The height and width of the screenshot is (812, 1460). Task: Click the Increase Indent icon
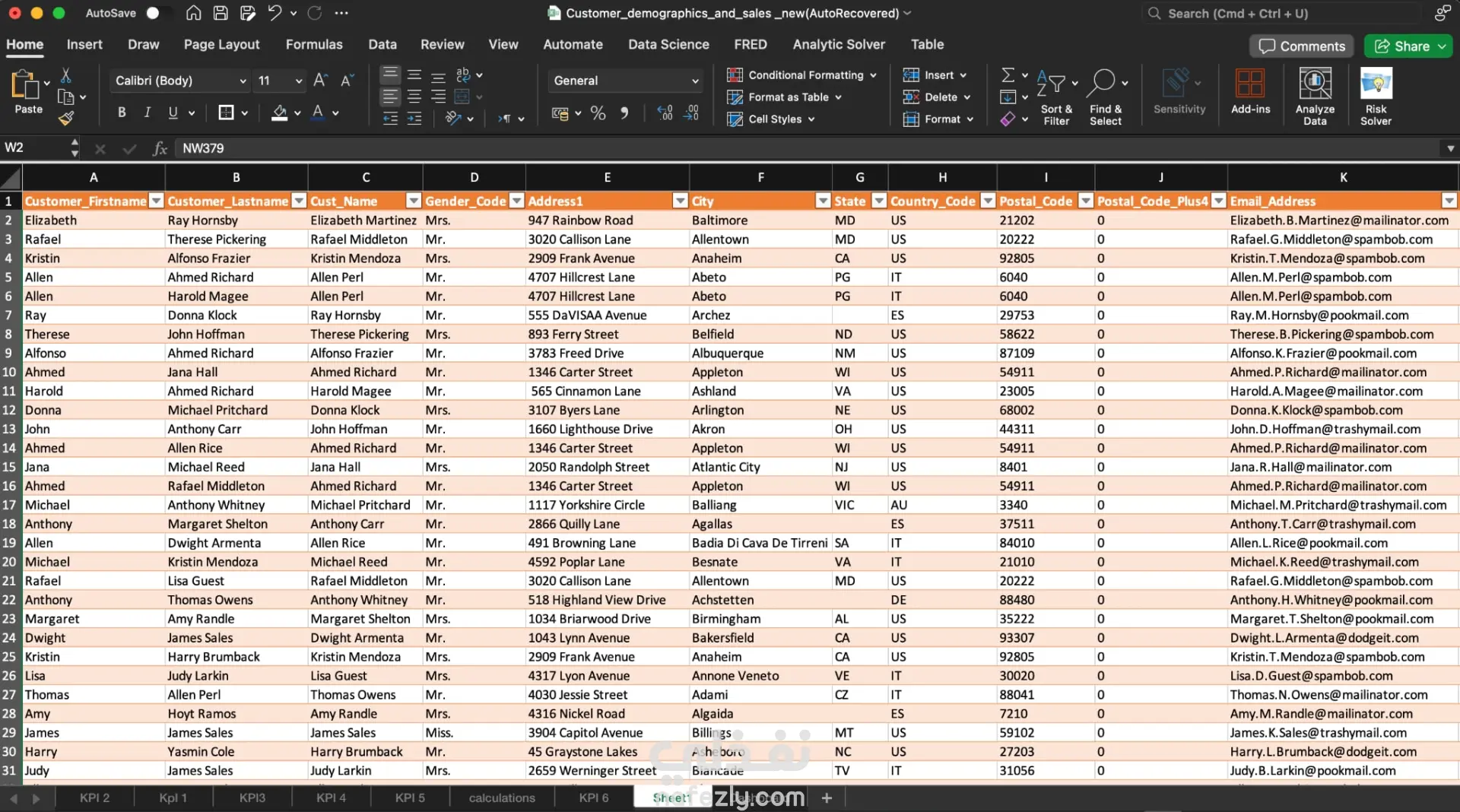tap(414, 119)
